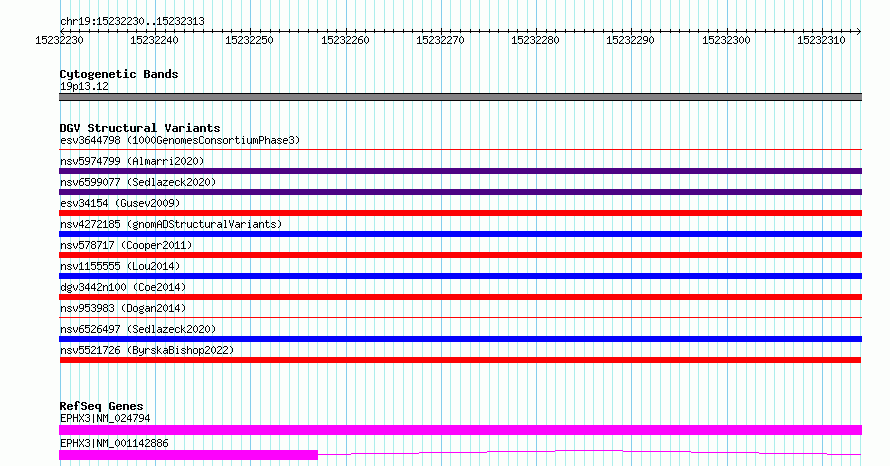Click the esv34154 (Gusev2009) label
The image size is (890, 466).
120,203
